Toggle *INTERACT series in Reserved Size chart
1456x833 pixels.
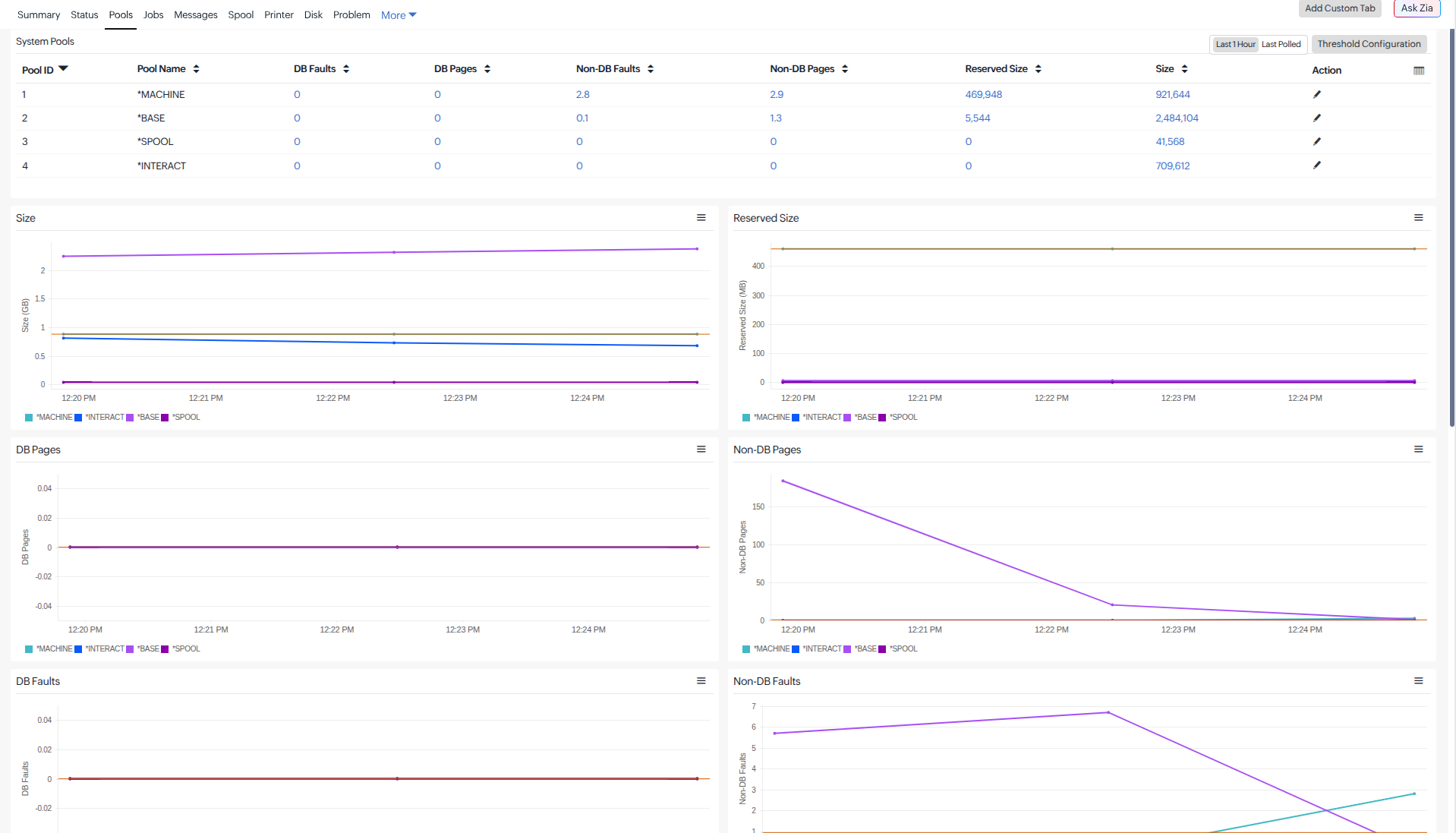point(817,417)
